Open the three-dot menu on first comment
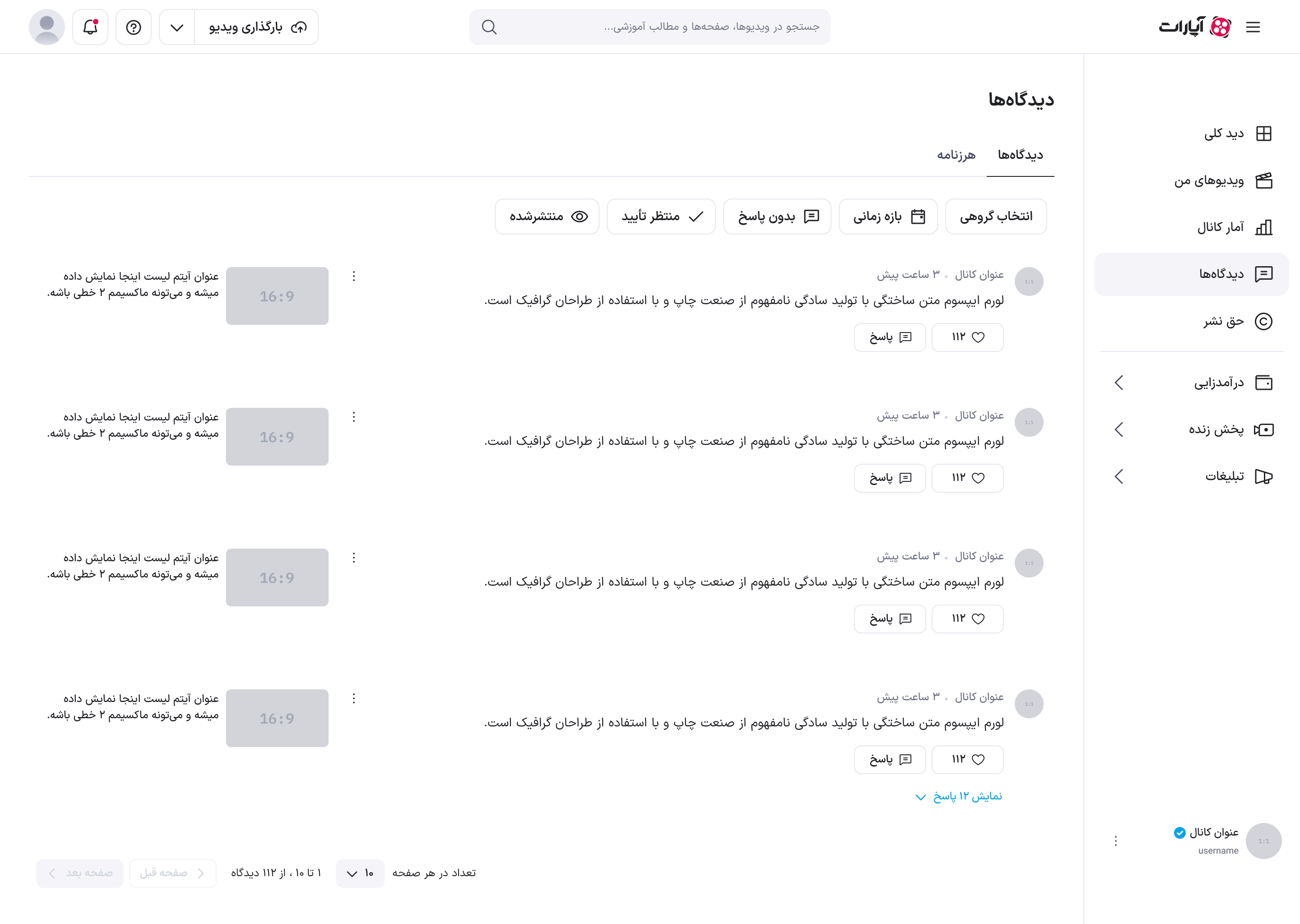1300x924 pixels. point(353,276)
